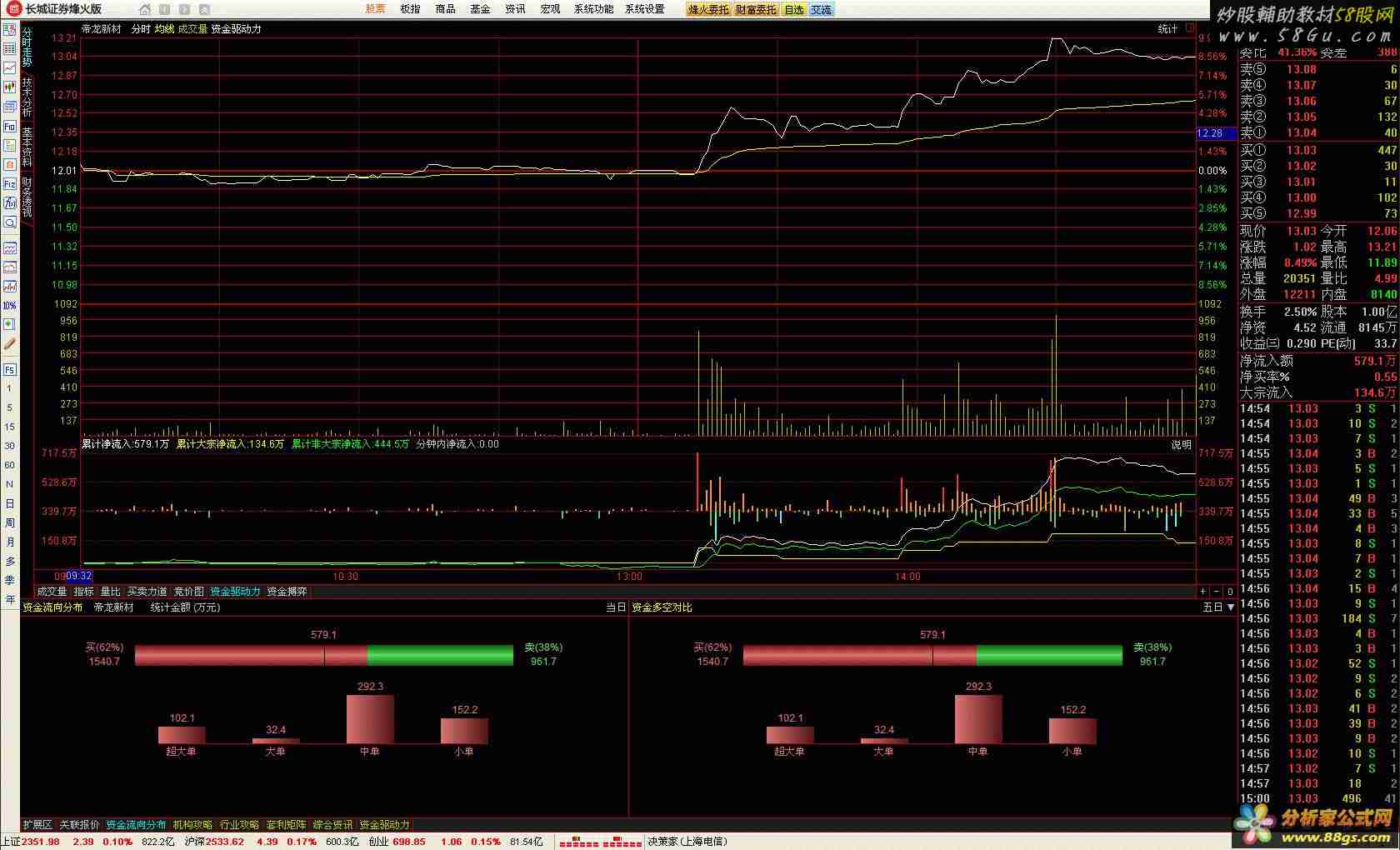The height and width of the screenshot is (850, 1400).
Task: Click the candlestick chart icon in sidebar
Action: tap(10, 87)
